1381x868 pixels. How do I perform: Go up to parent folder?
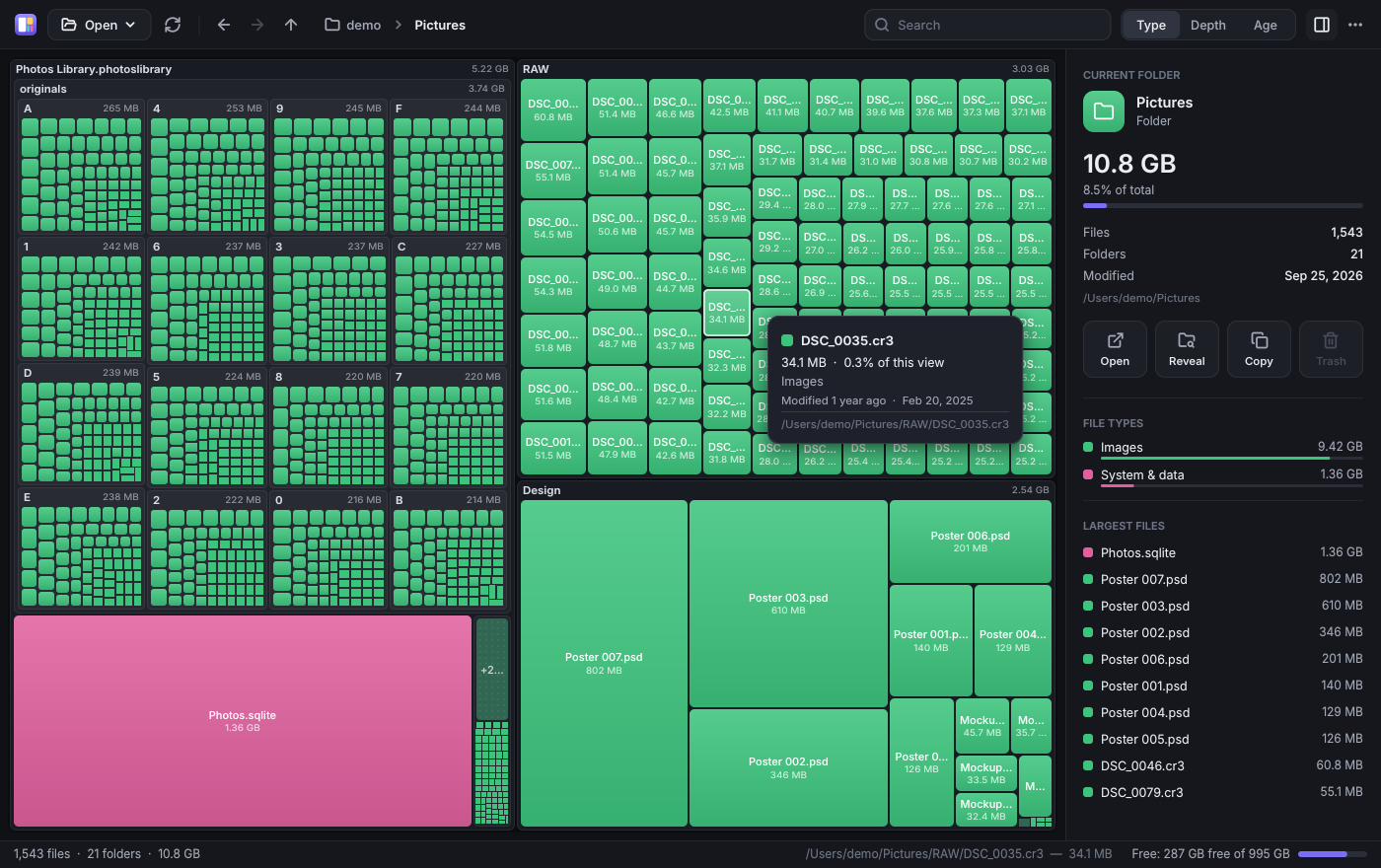click(291, 25)
